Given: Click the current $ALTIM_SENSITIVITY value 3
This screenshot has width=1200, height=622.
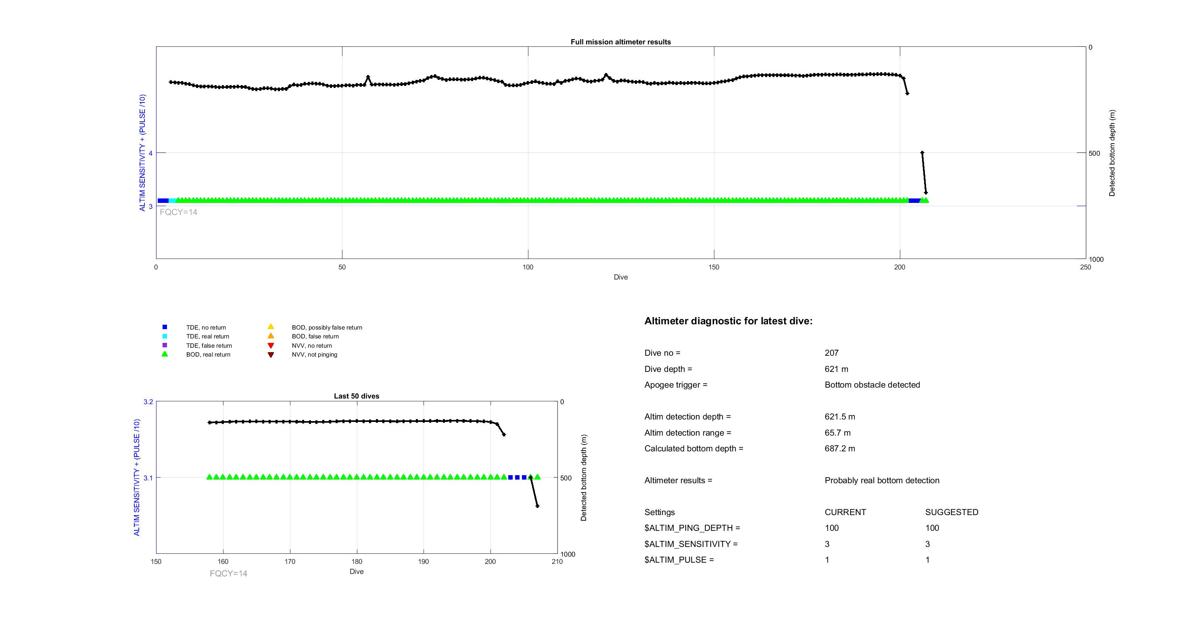Looking at the screenshot, I should pos(828,544).
